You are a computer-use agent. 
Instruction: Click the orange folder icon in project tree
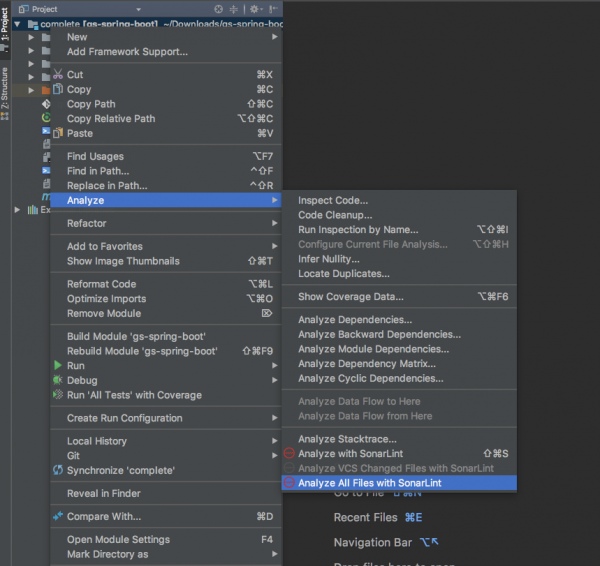(46, 90)
